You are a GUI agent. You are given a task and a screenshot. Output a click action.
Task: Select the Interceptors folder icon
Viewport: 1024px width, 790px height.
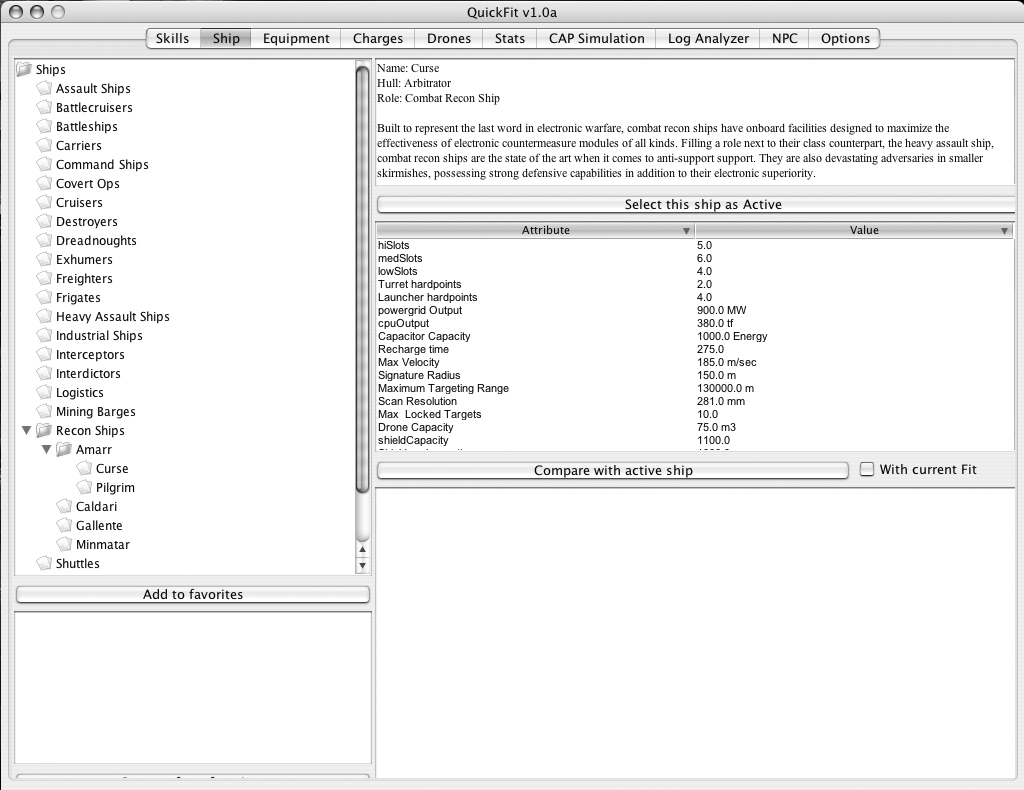pyautogui.click(x=44, y=354)
